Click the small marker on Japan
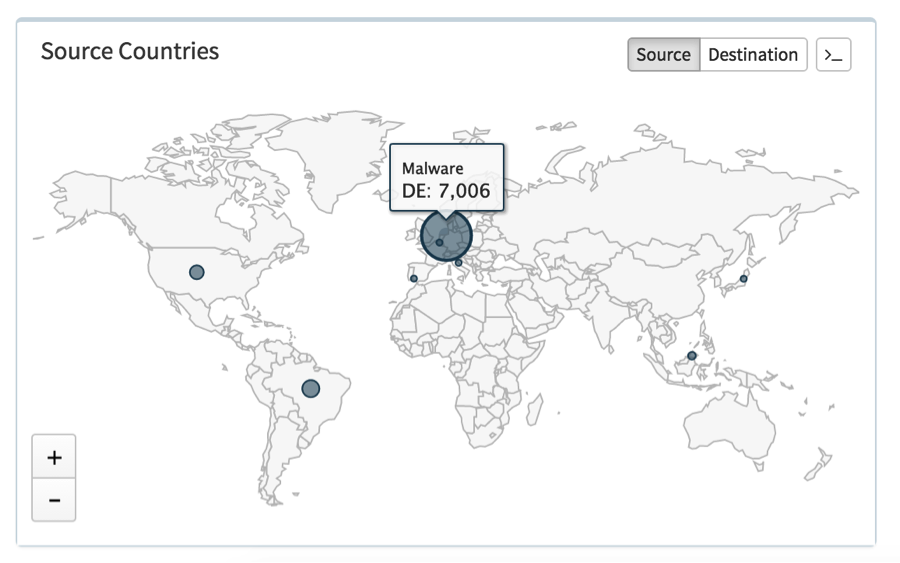Image resolution: width=900 pixels, height=563 pixels. point(743,279)
